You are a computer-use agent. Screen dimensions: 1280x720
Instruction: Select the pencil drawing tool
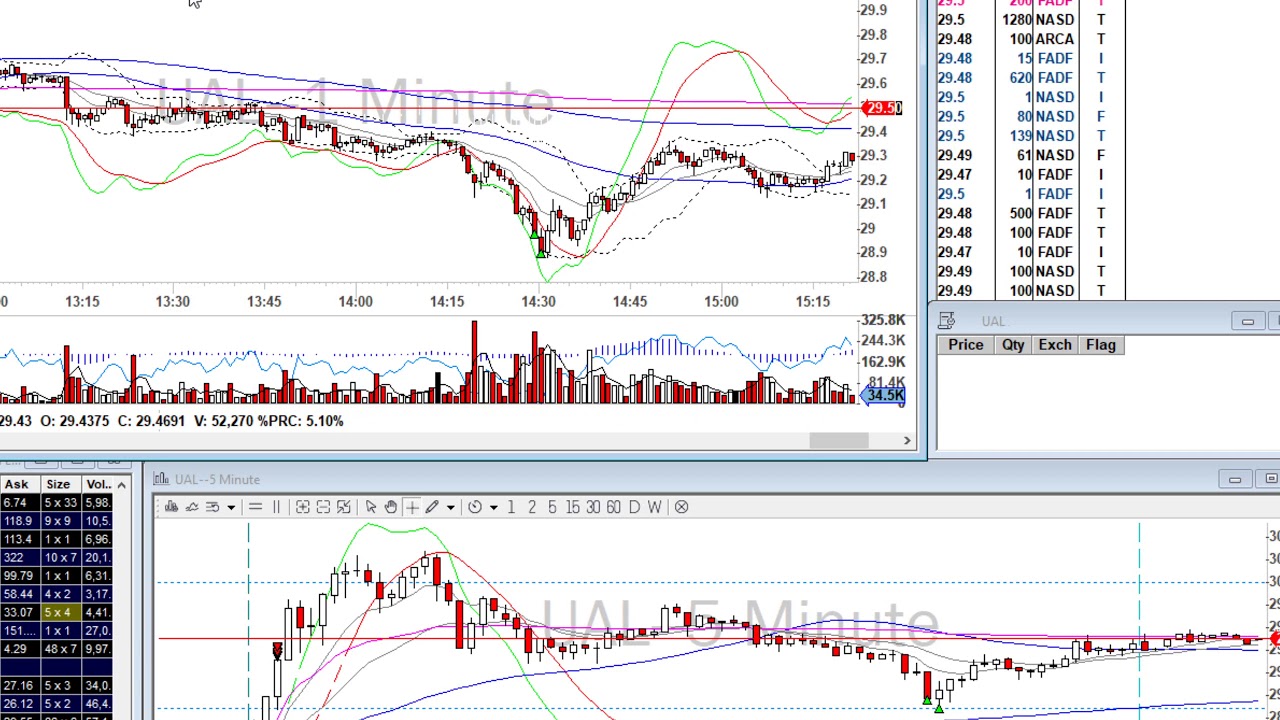tap(432, 507)
